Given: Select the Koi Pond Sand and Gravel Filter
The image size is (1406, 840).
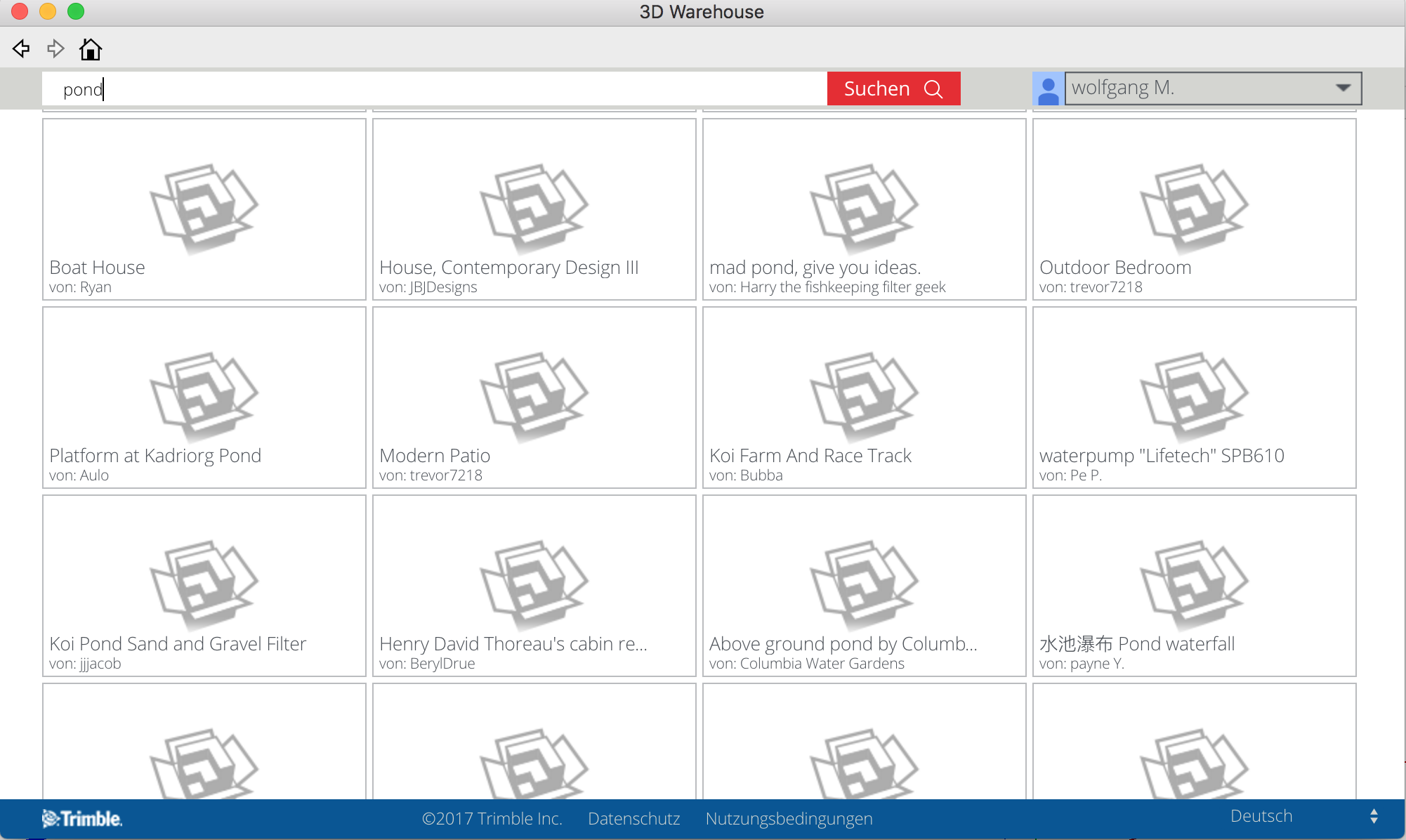Looking at the screenshot, I should coord(178,643).
